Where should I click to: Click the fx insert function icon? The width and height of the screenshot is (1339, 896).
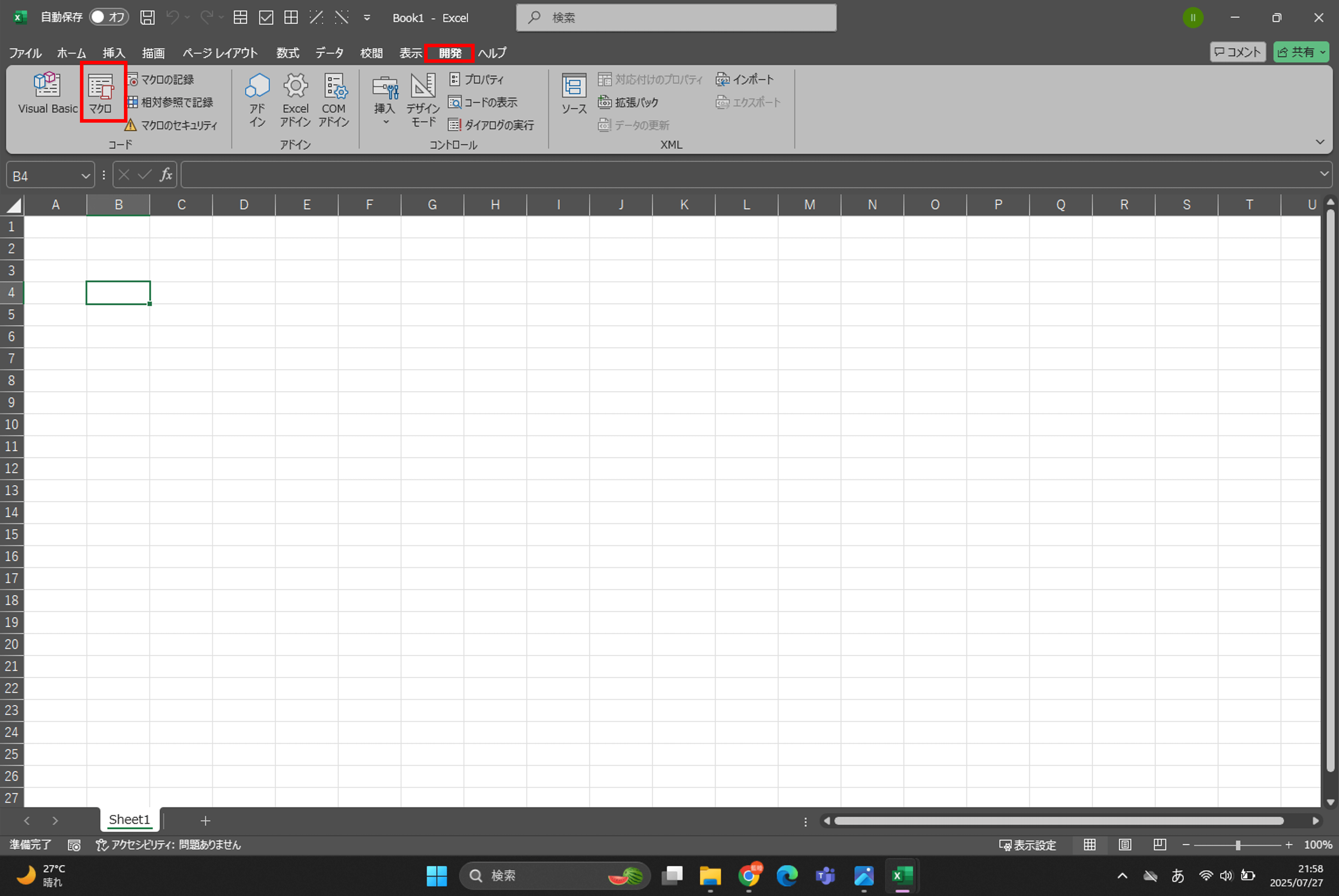(166, 175)
